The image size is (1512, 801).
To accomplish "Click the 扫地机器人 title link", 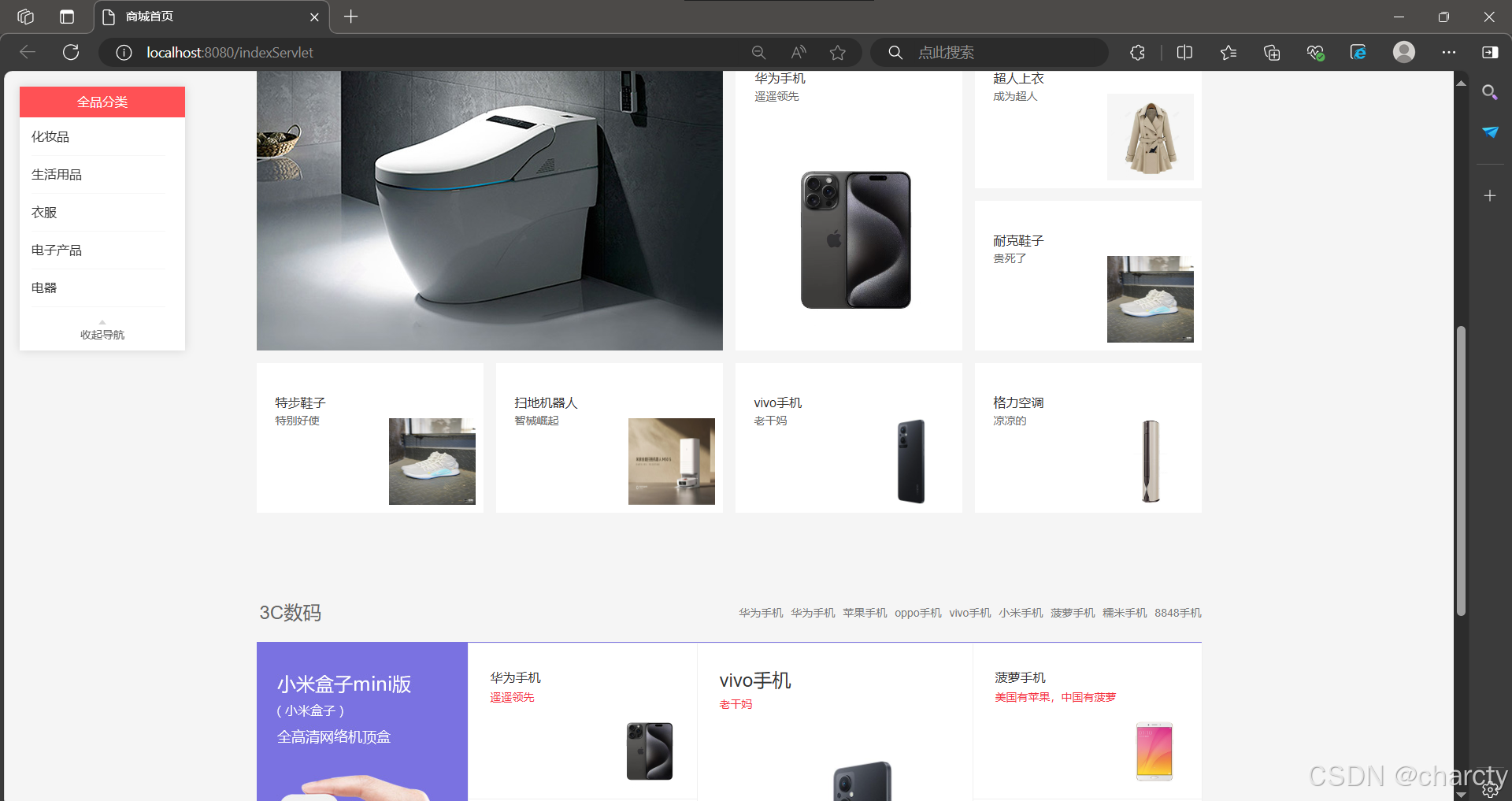I will click(x=546, y=403).
